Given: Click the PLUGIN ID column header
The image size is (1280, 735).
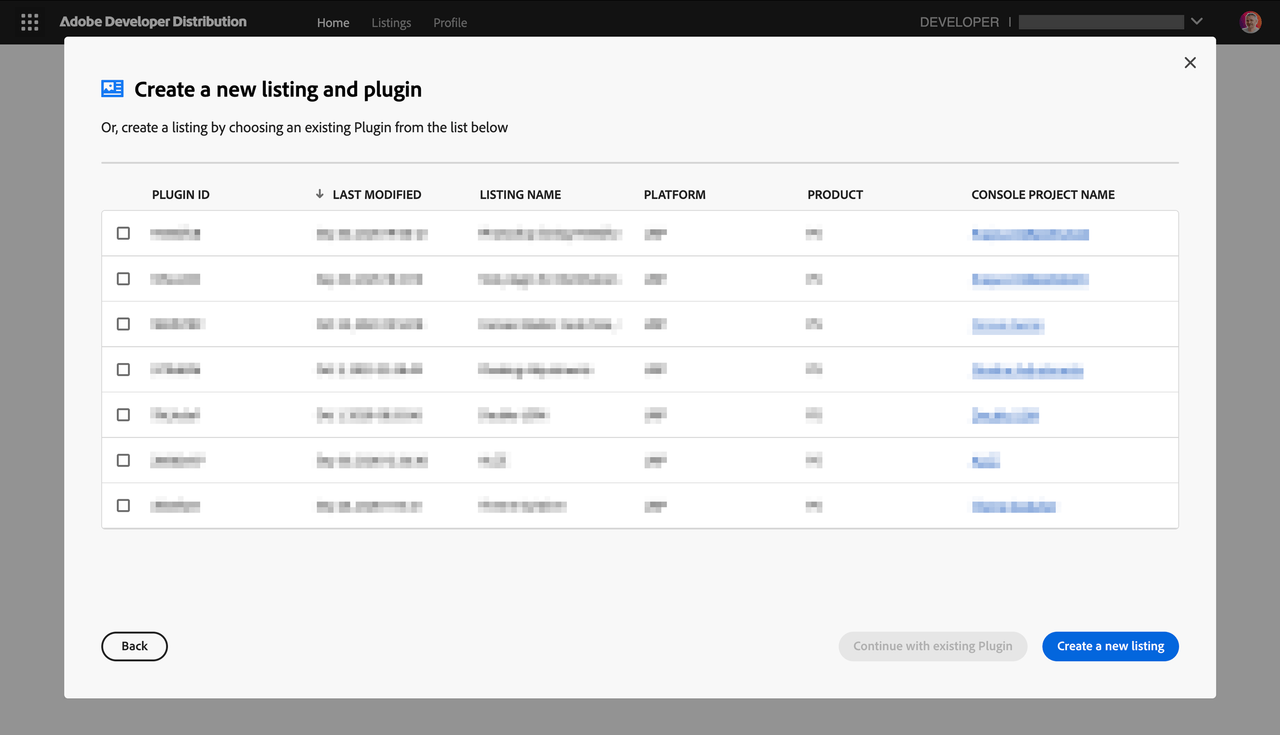Looking at the screenshot, I should (181, 194).
